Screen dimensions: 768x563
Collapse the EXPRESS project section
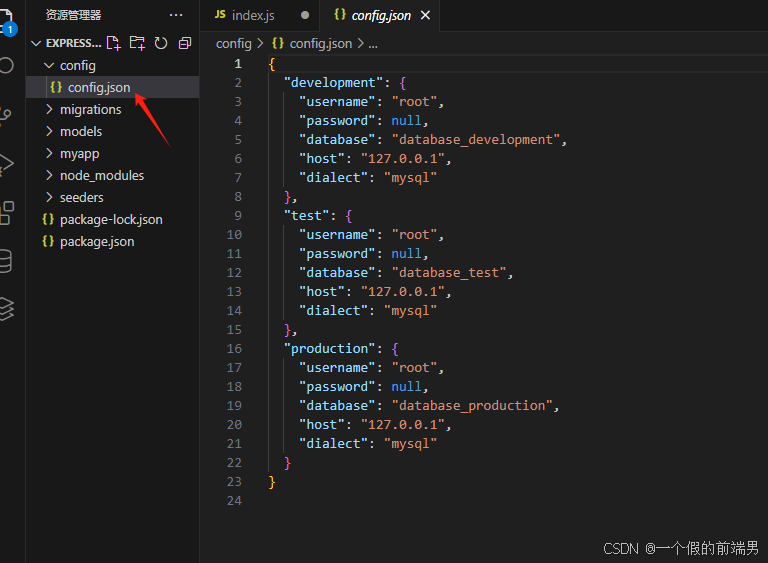tap(36, 43)
